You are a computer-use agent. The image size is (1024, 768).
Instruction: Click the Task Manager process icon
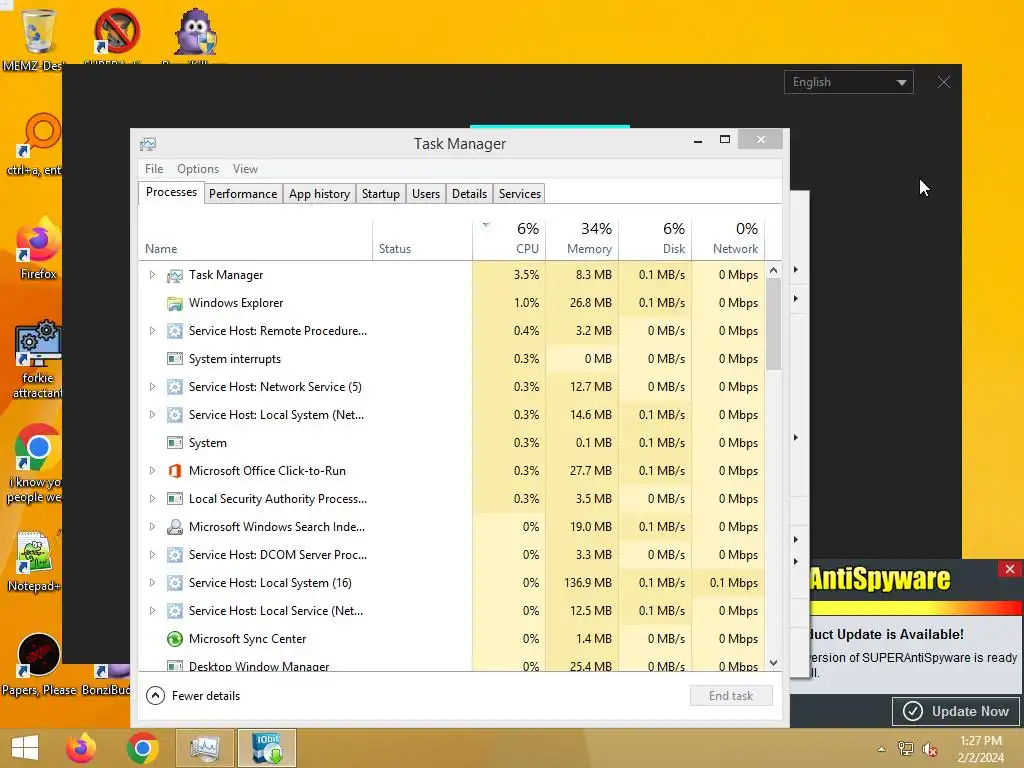[174, 276]
